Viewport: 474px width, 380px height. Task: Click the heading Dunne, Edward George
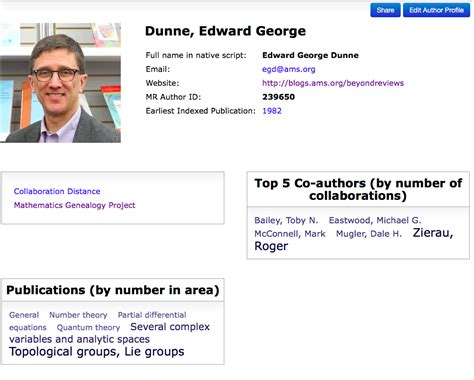click(x=225, y=31)
